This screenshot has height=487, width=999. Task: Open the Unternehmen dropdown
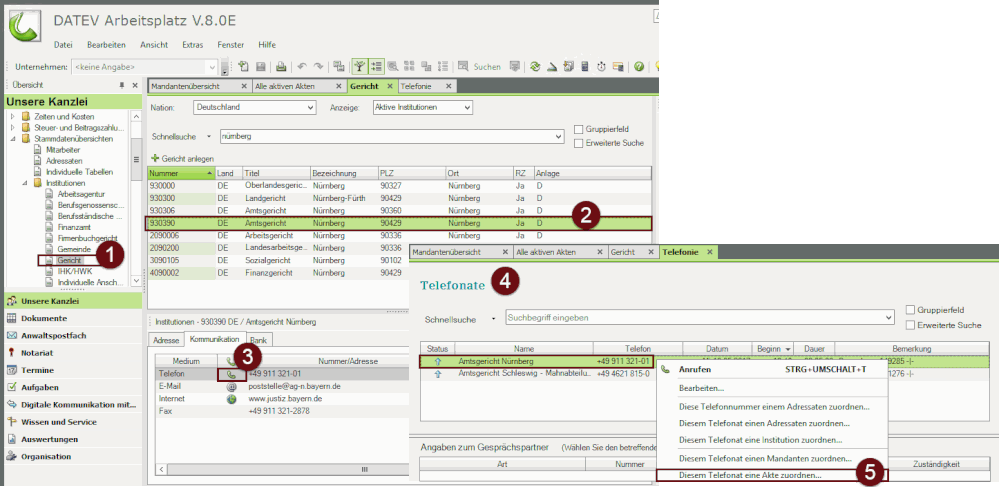[213, 66]
